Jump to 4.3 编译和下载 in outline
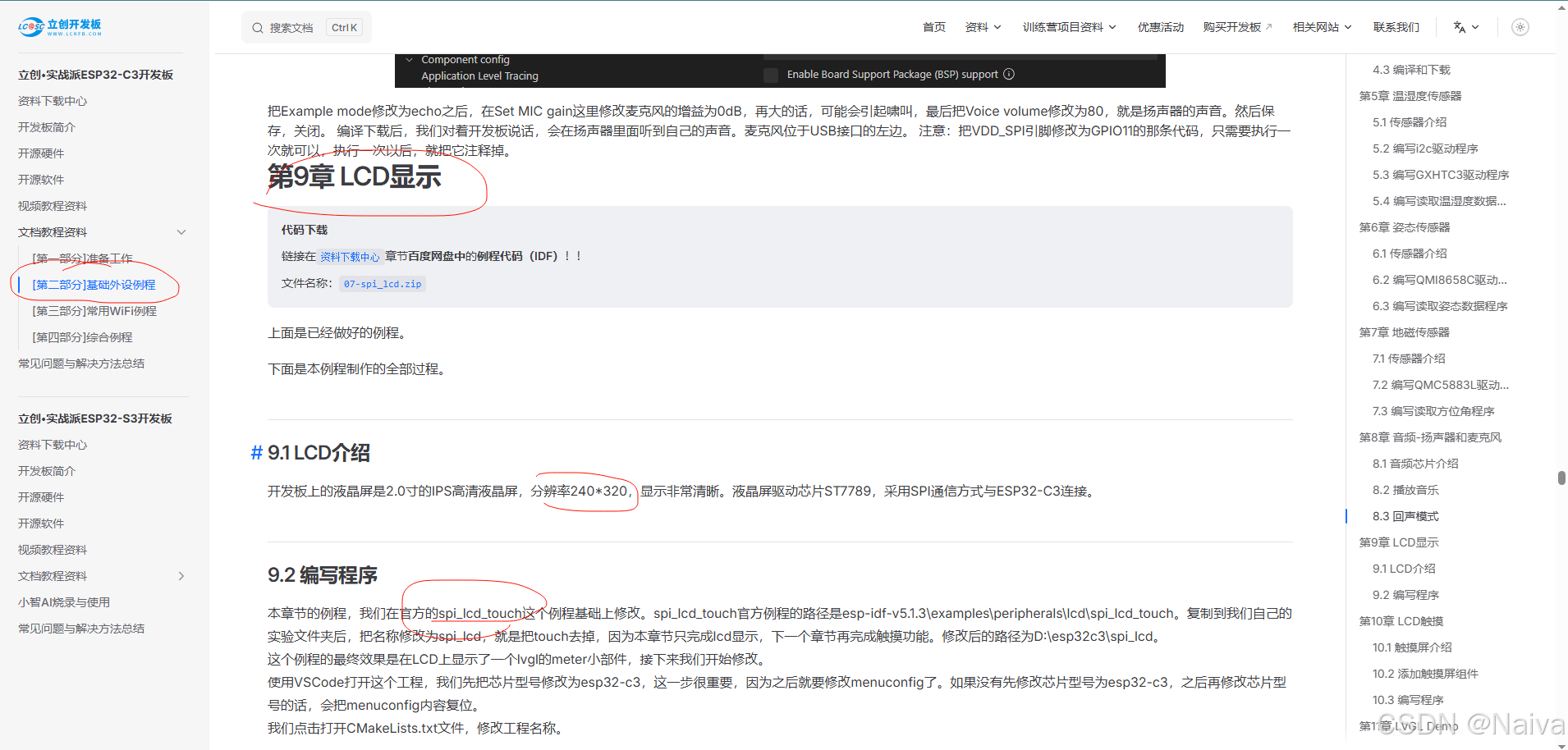Screen dimensions: 1568x750 tap(1411, 70)
